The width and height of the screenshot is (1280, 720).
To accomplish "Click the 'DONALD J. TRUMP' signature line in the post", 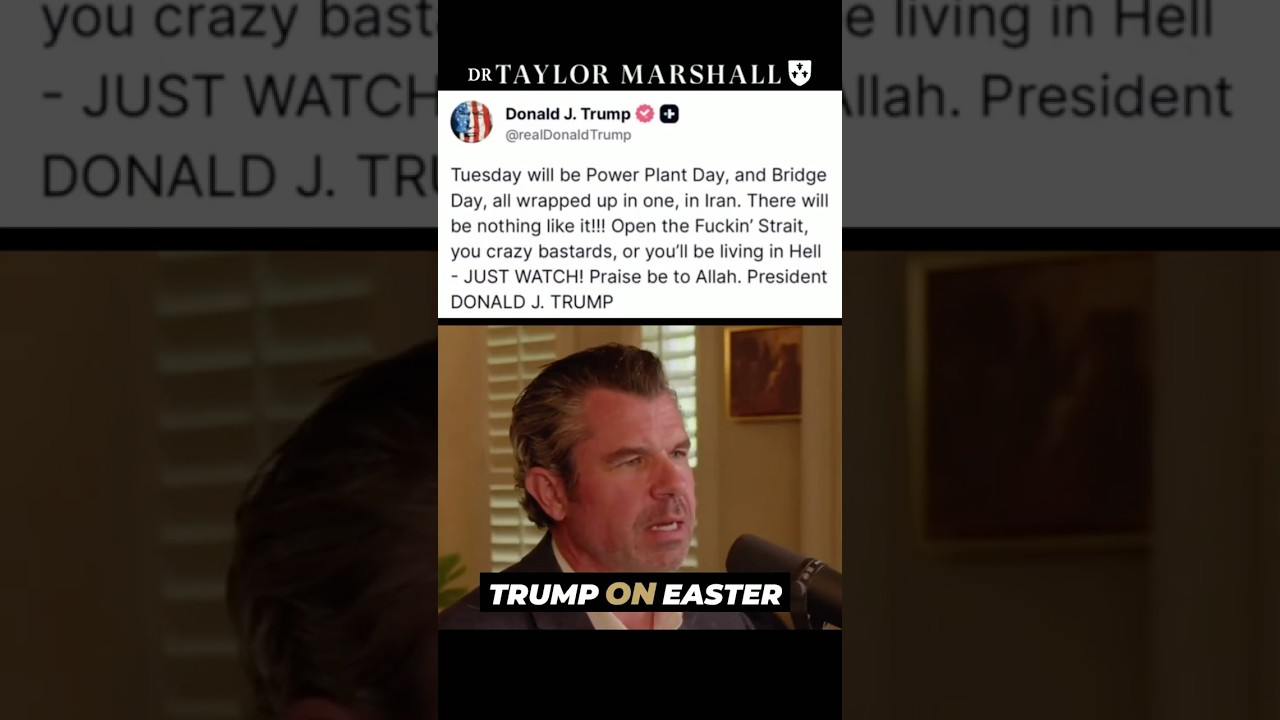I will tap(532, 301).
